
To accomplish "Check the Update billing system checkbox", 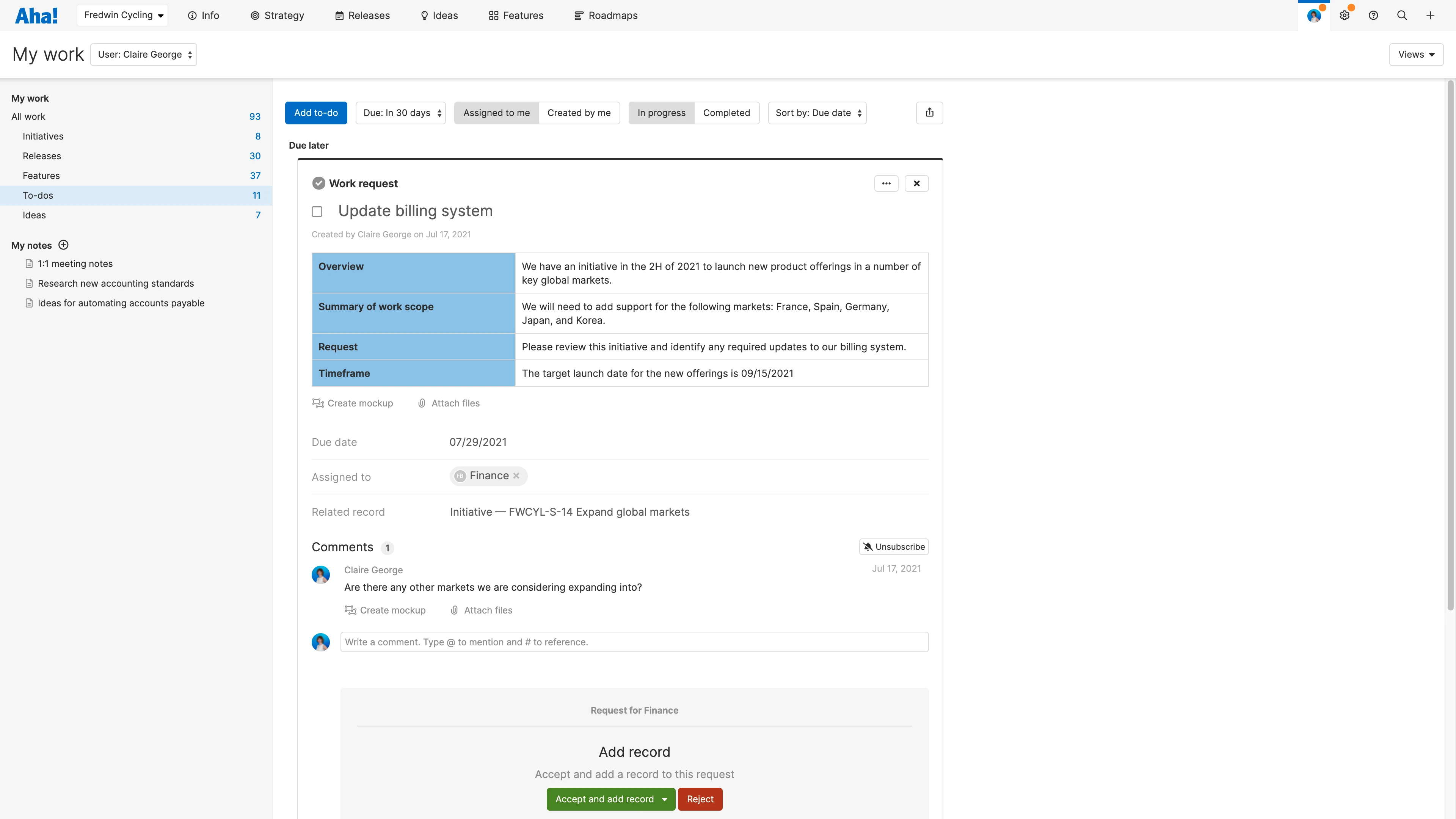I will pos(317,212).
